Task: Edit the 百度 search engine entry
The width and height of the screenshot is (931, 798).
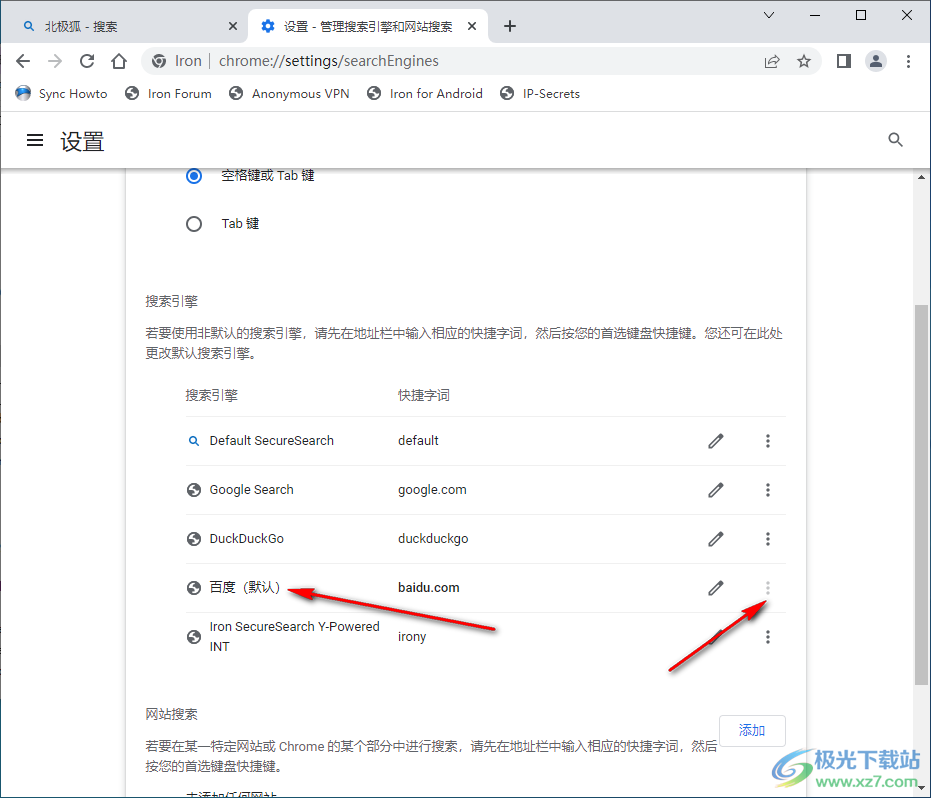Action: click(715, 588)
